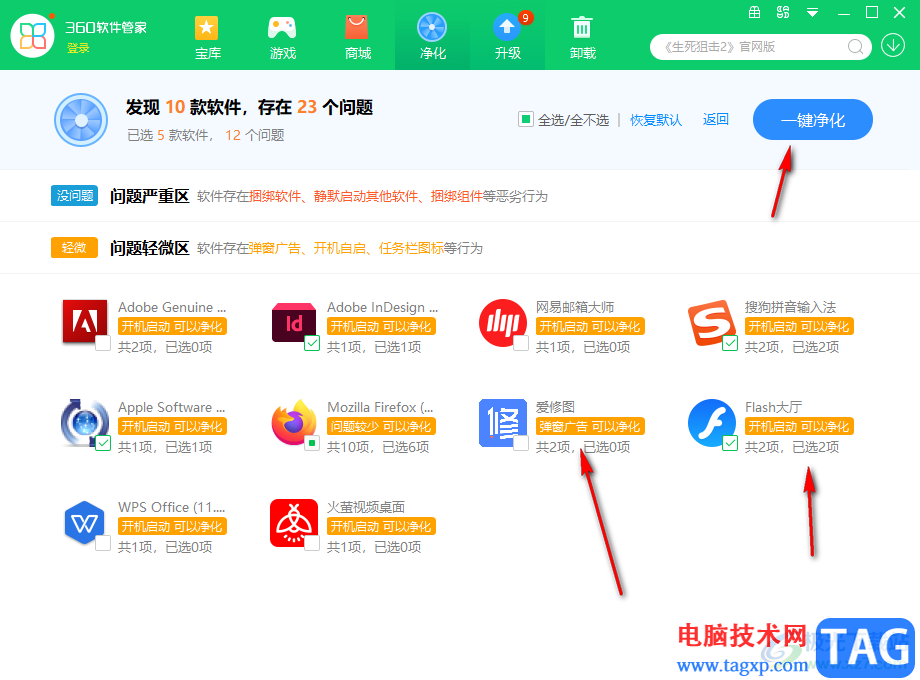
Task: Open the 宝库 tab
Action: (207, 38)
